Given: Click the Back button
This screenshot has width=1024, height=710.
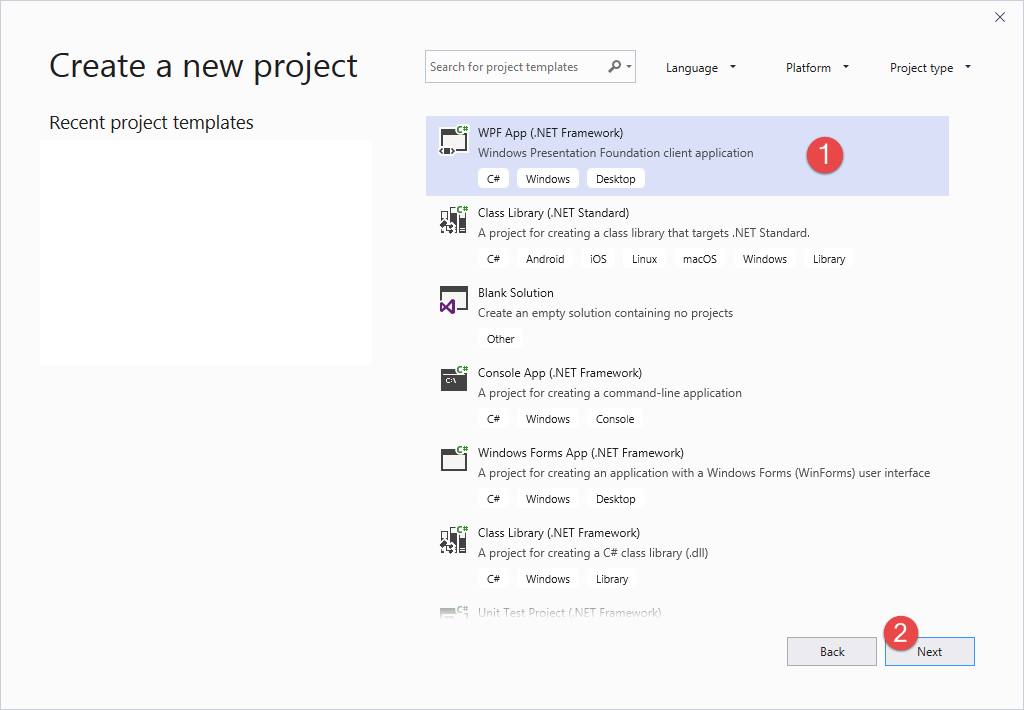Looking at the screenshot, I should (x=831, y=651).
